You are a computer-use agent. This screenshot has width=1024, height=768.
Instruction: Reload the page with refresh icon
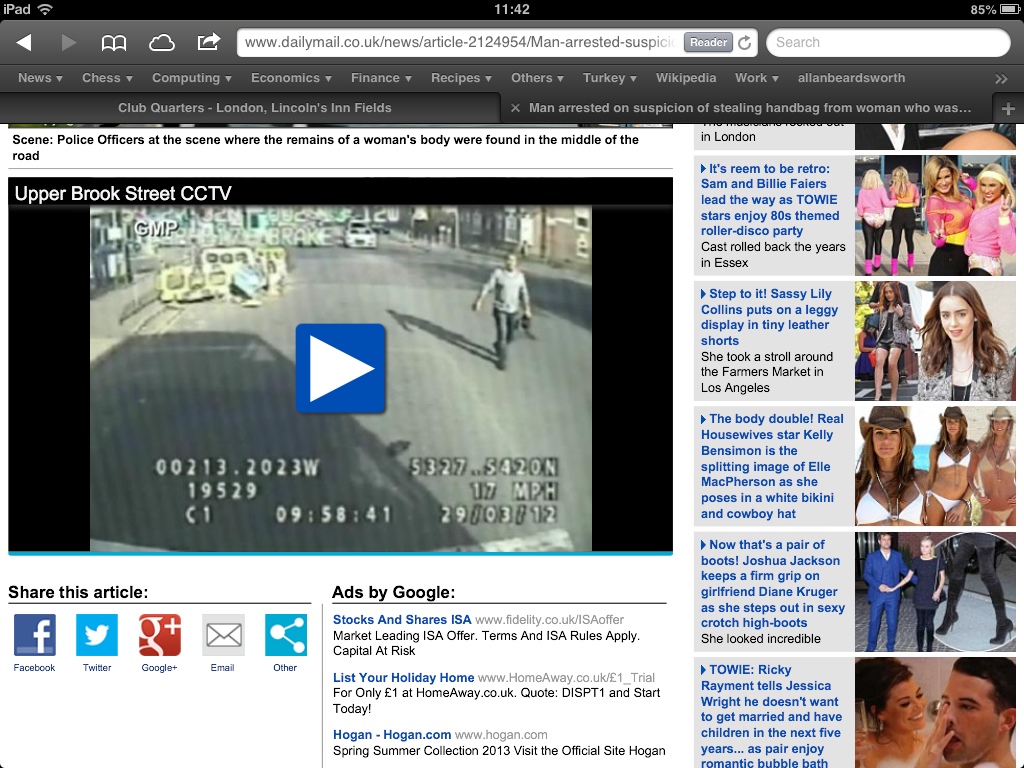coord(744,43)
